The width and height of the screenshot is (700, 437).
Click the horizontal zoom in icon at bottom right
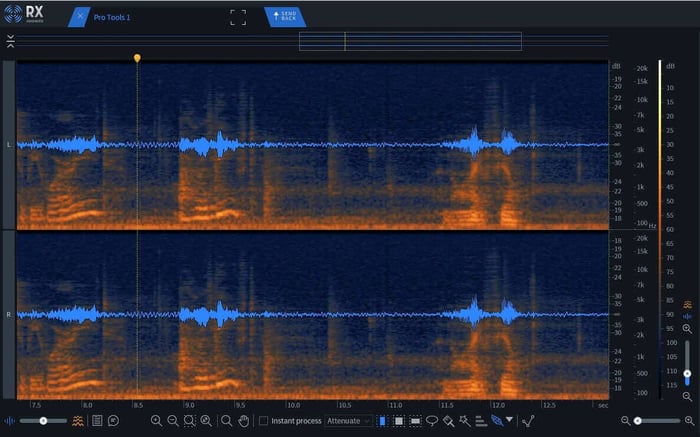[x=689, y=420]
